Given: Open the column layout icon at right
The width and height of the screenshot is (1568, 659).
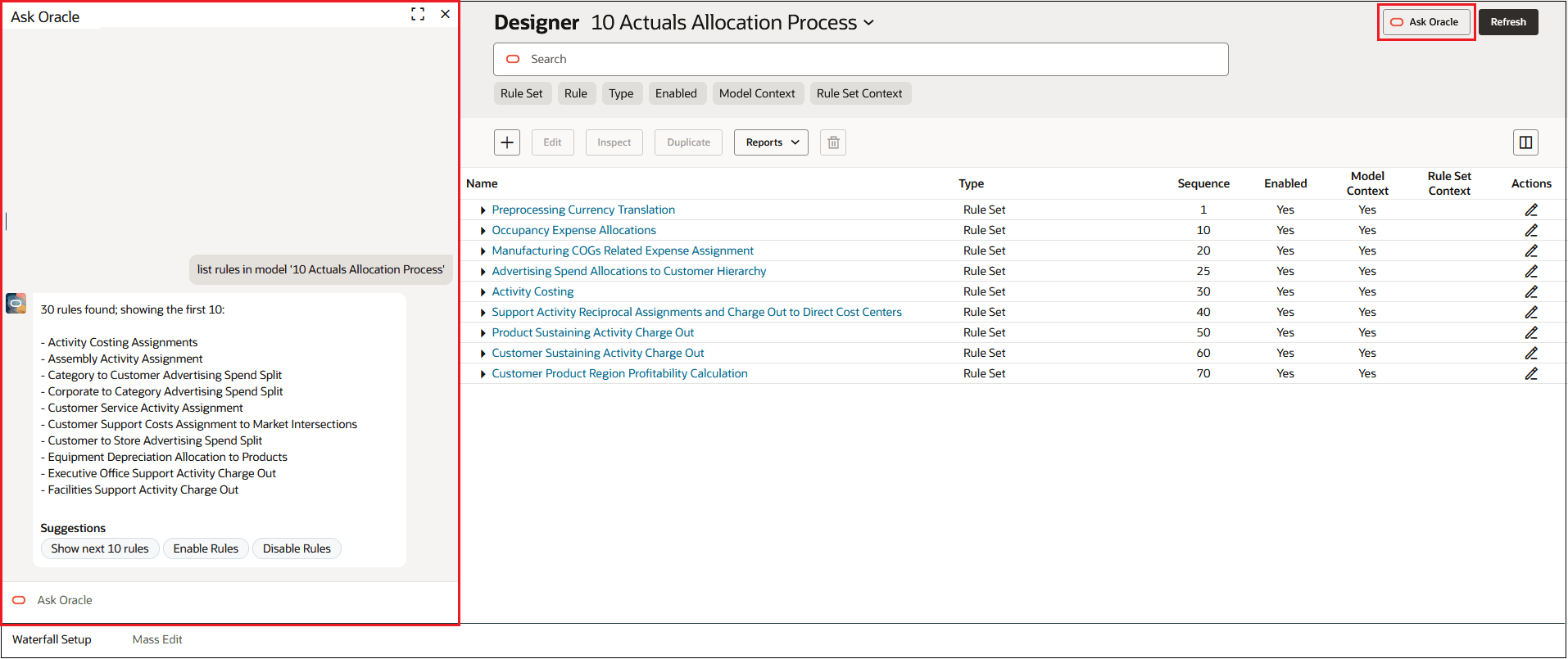Looking at the screenshot, I should 1525,142.
